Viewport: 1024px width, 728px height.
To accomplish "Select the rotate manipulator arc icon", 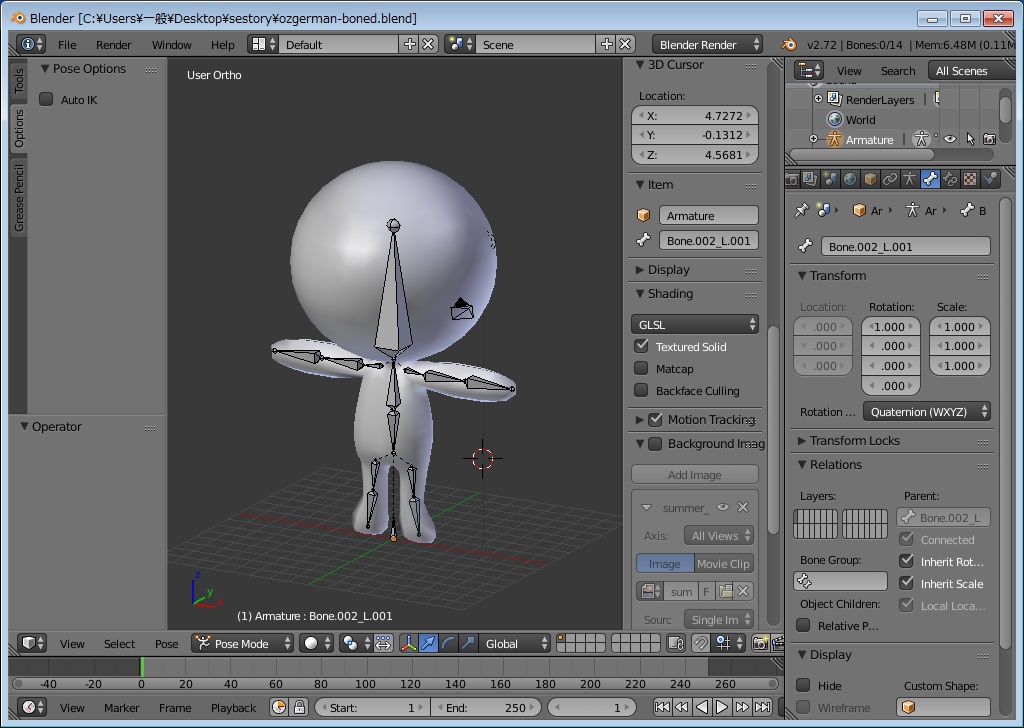I will [x=448, y=644].
